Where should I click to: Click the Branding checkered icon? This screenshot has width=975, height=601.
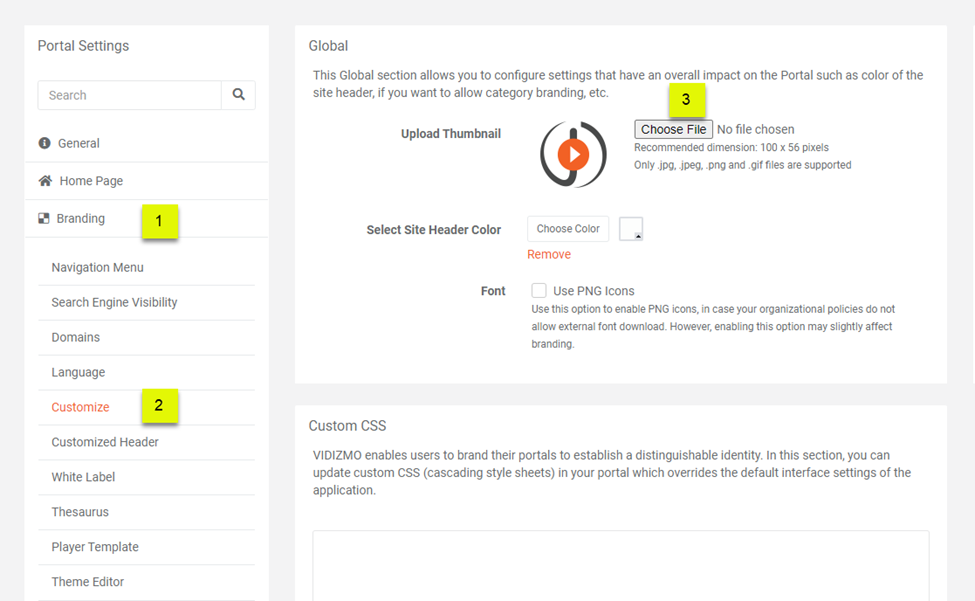tap(44, 219)
